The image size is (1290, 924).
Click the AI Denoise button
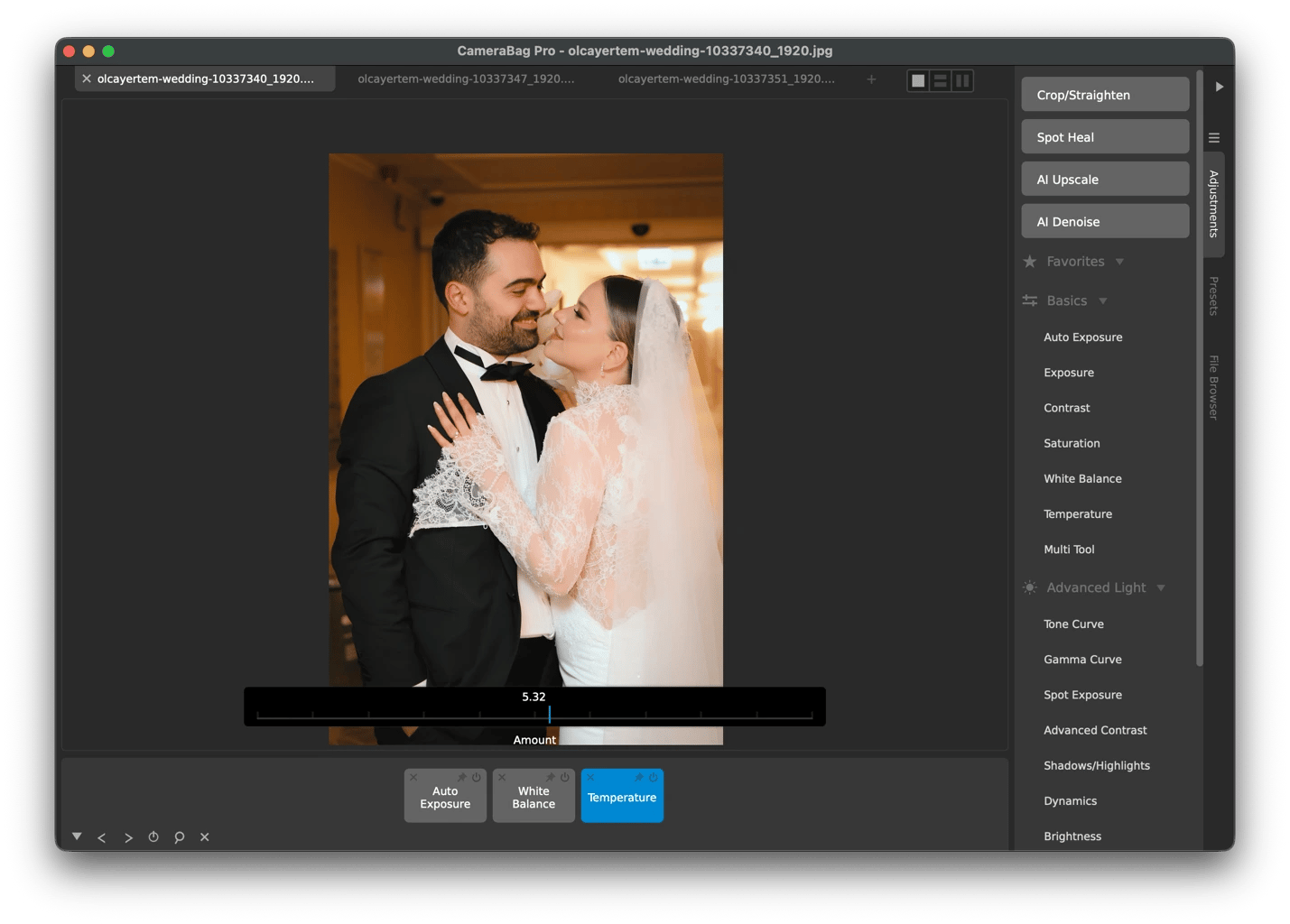click(x=1105, y=222)
